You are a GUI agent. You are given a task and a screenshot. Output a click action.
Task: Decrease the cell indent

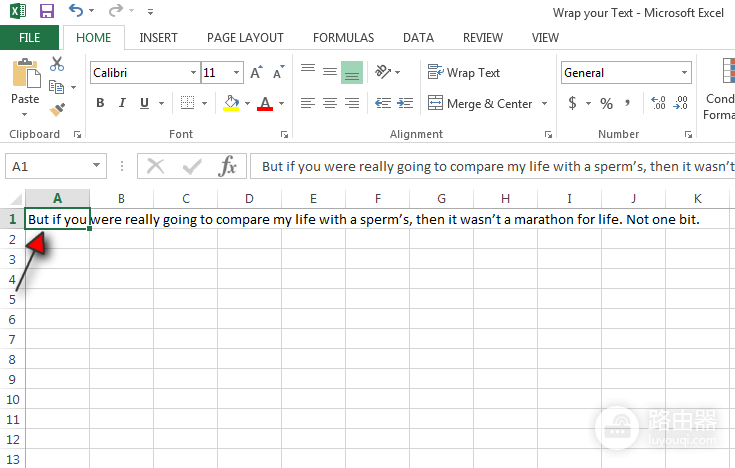[x=383, y=103]
